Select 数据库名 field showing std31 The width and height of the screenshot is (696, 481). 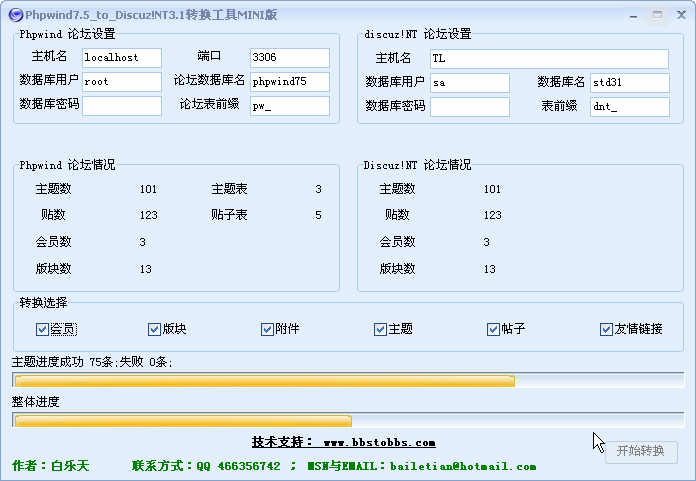pyautogui.click(x=629, y=83)
